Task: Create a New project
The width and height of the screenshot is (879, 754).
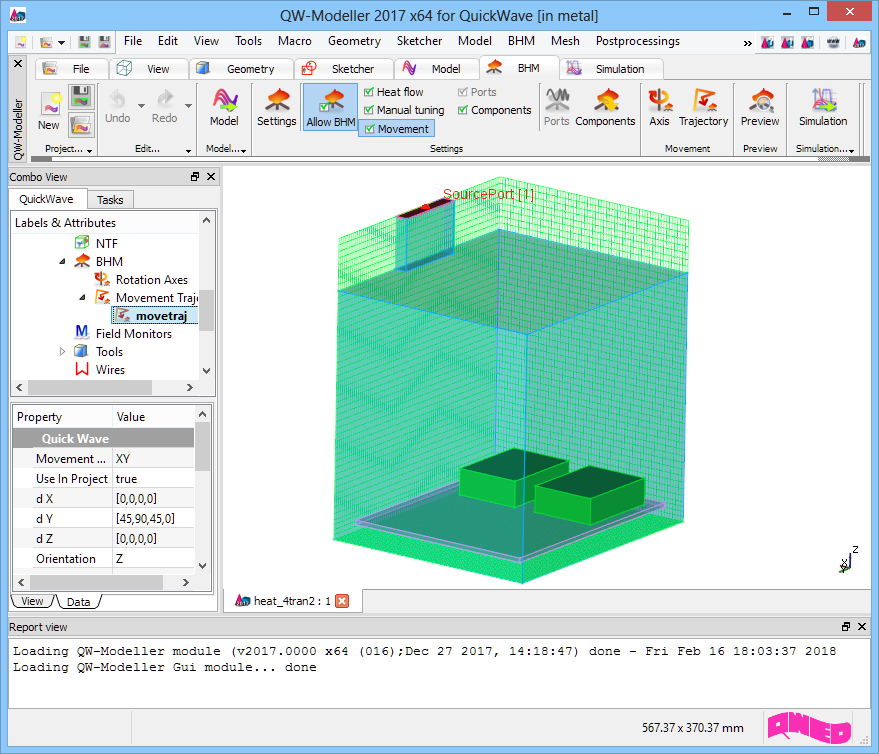Action: (x=49, y=110)
